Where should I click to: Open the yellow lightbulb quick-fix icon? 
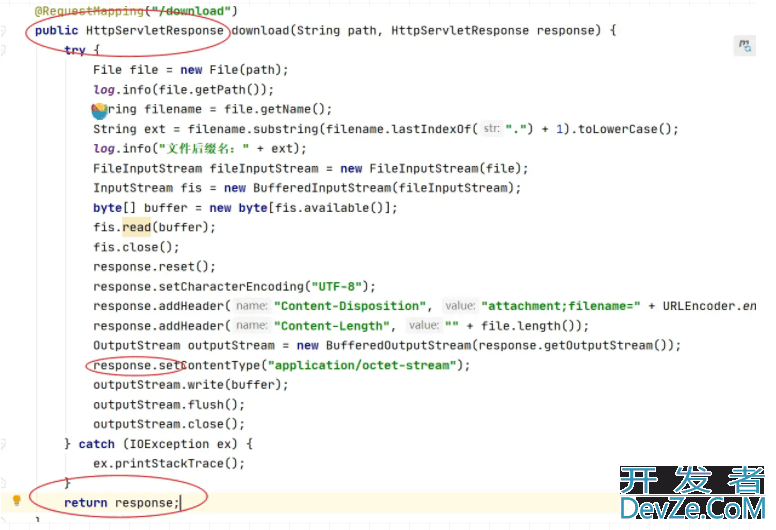pos(16,500)
